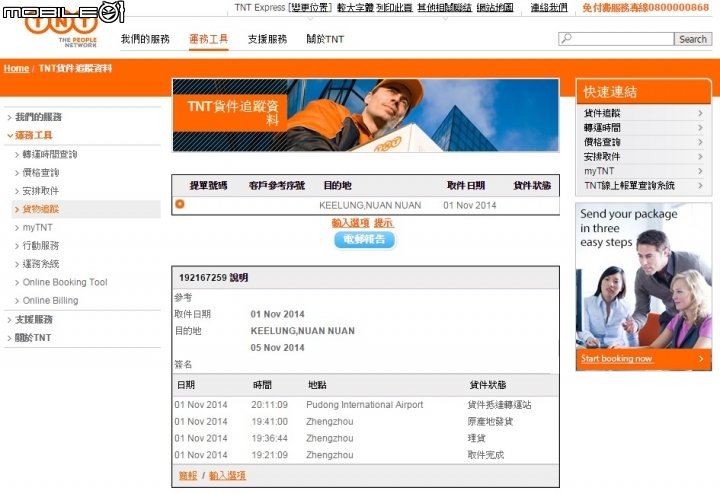
Task: Click 列印此頁 link in top bar
Action: (x=394, y=8)
